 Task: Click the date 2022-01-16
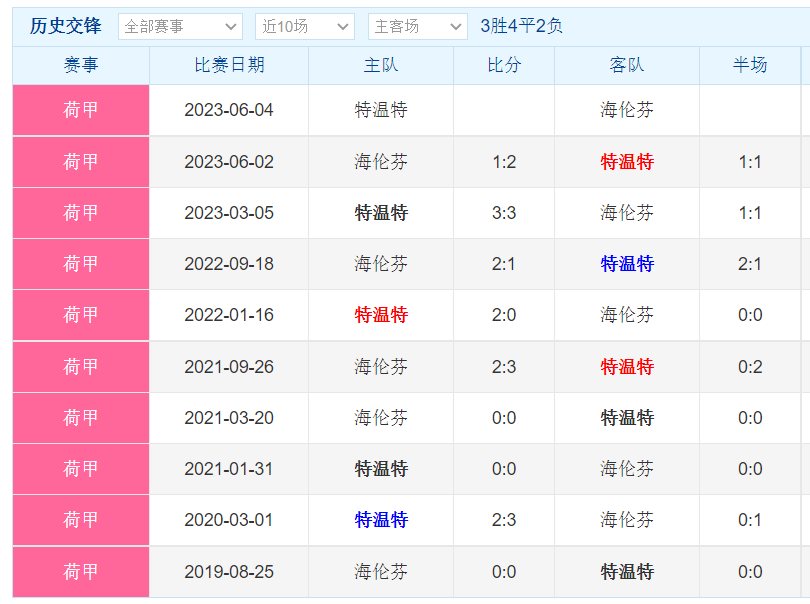229,315
